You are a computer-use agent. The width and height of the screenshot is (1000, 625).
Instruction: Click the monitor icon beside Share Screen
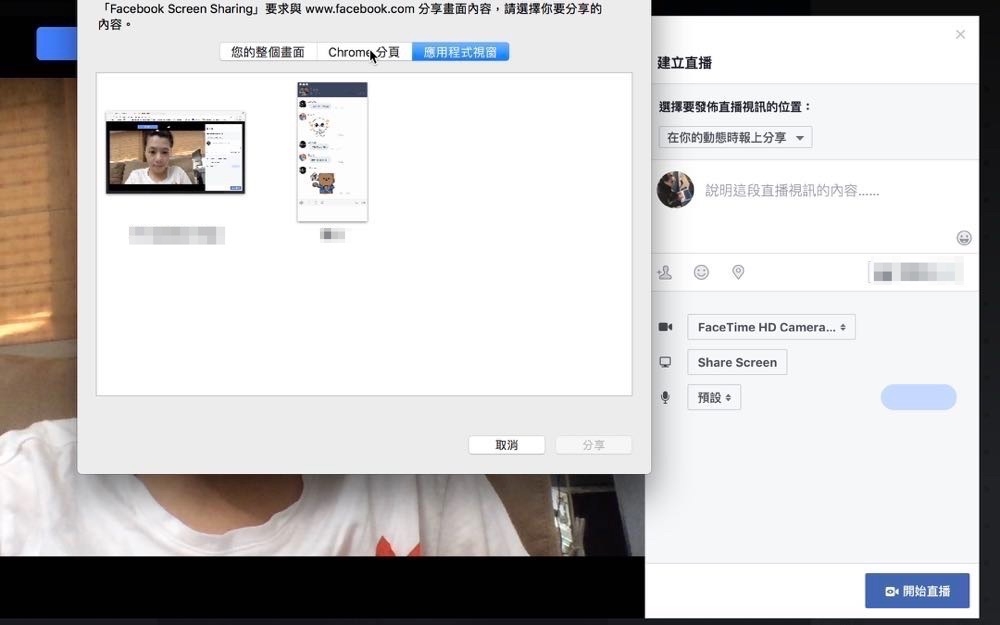(665, 363)
